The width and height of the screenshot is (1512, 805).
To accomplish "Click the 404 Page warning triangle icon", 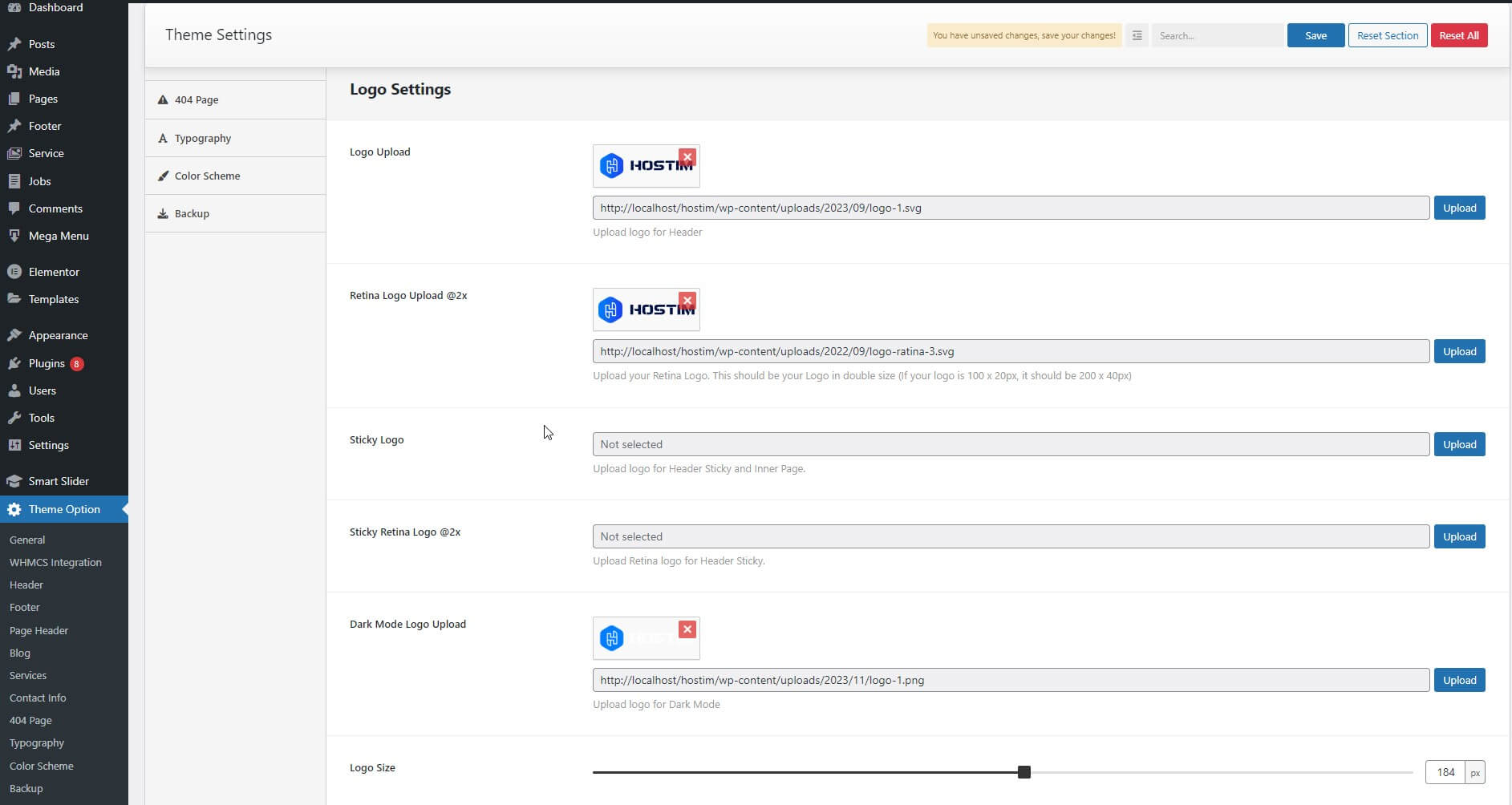I will tap(163, 100).
